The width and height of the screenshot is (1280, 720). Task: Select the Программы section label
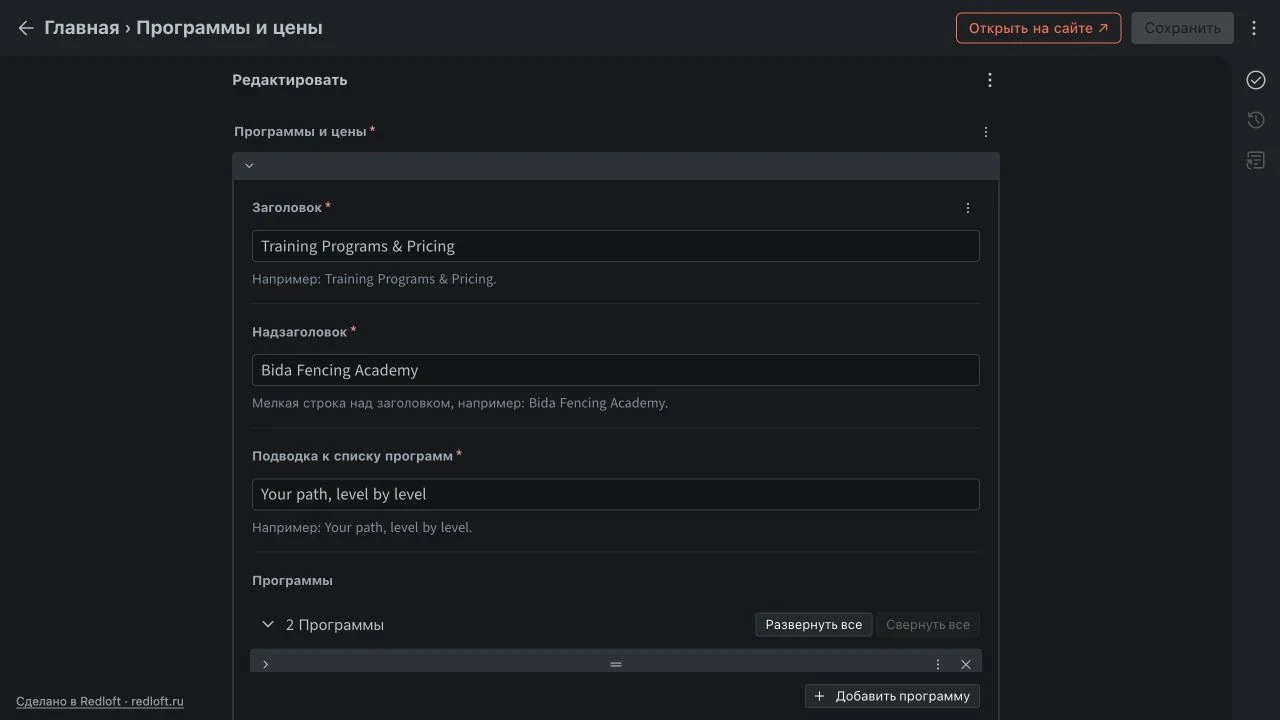pos(292,581)
